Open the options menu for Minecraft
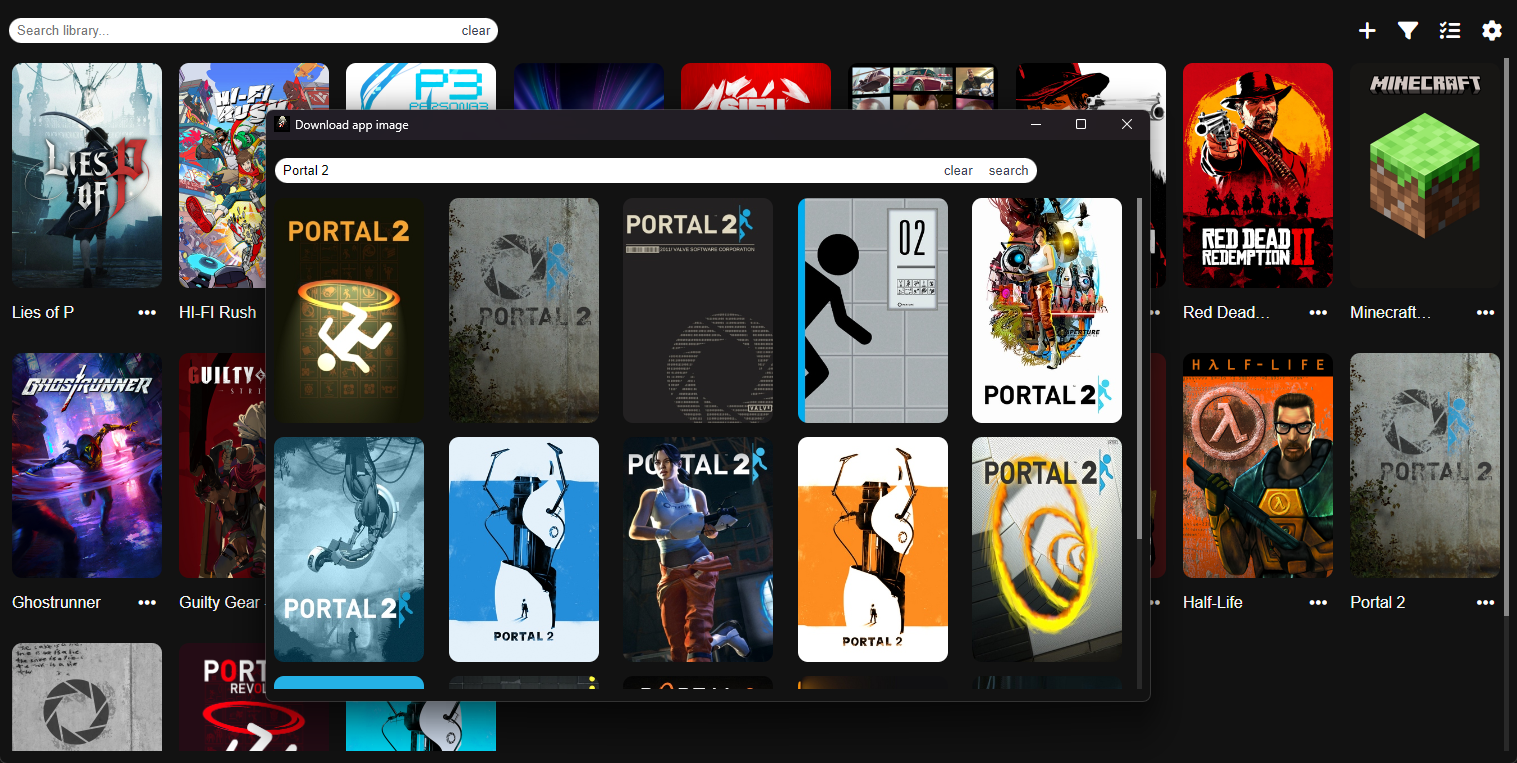The width and height of the screenshot is (1517, 763). (x=1486, y=312)
